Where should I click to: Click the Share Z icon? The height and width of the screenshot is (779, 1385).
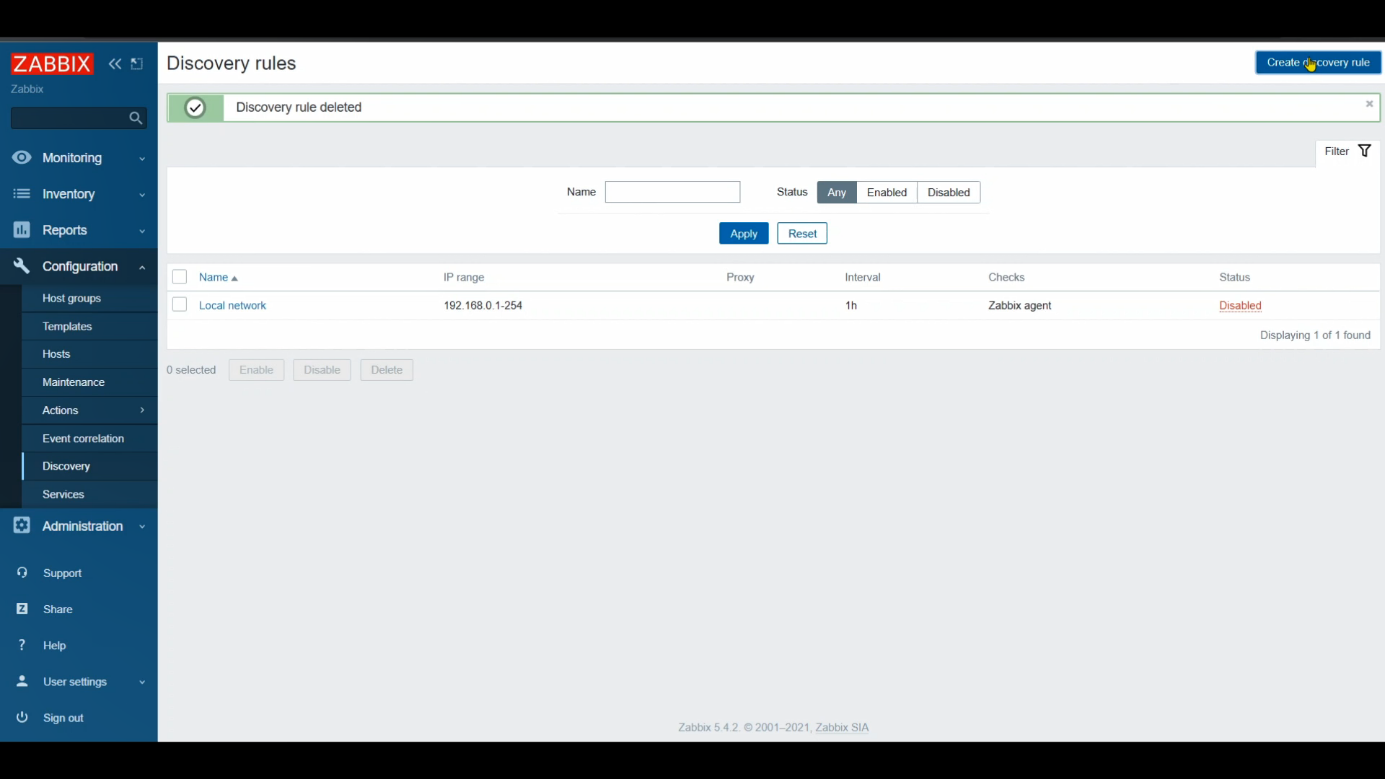(x=22, y=609)
